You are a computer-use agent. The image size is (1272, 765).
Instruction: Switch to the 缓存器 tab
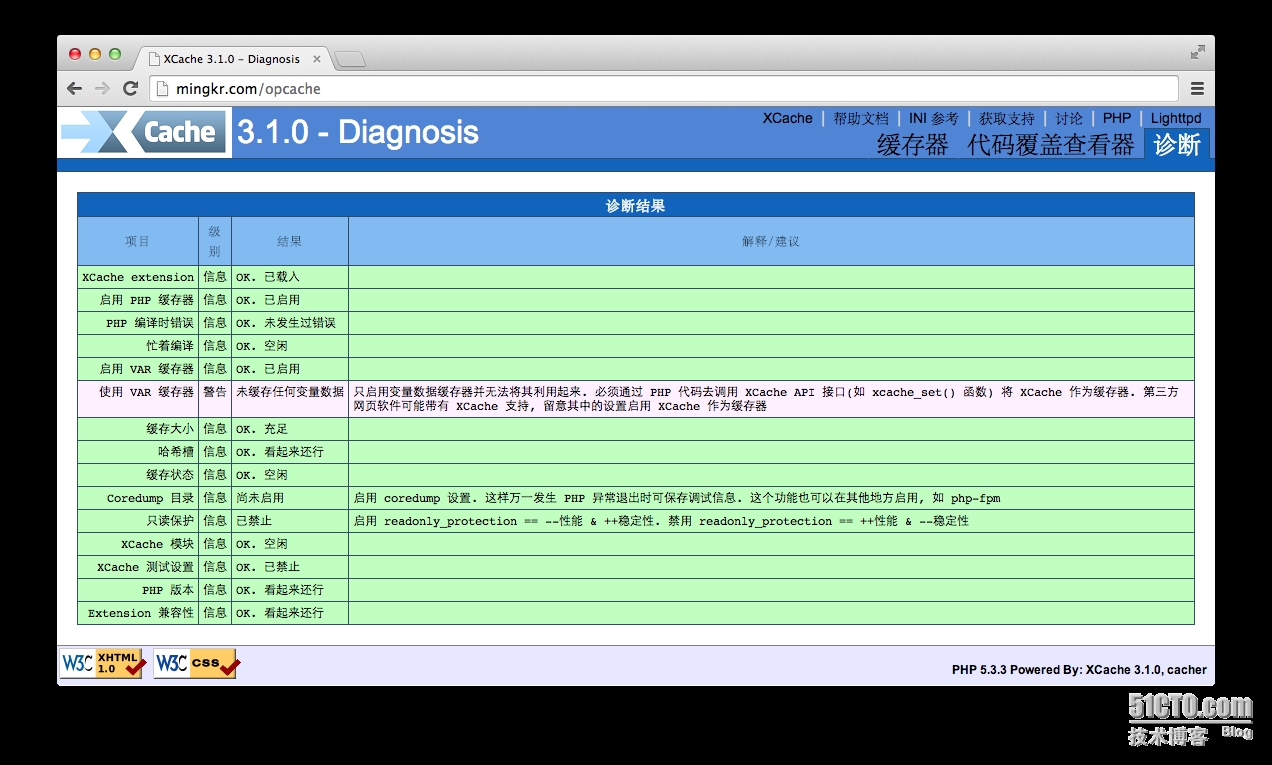pyautogui.click(x=912, y=144)
